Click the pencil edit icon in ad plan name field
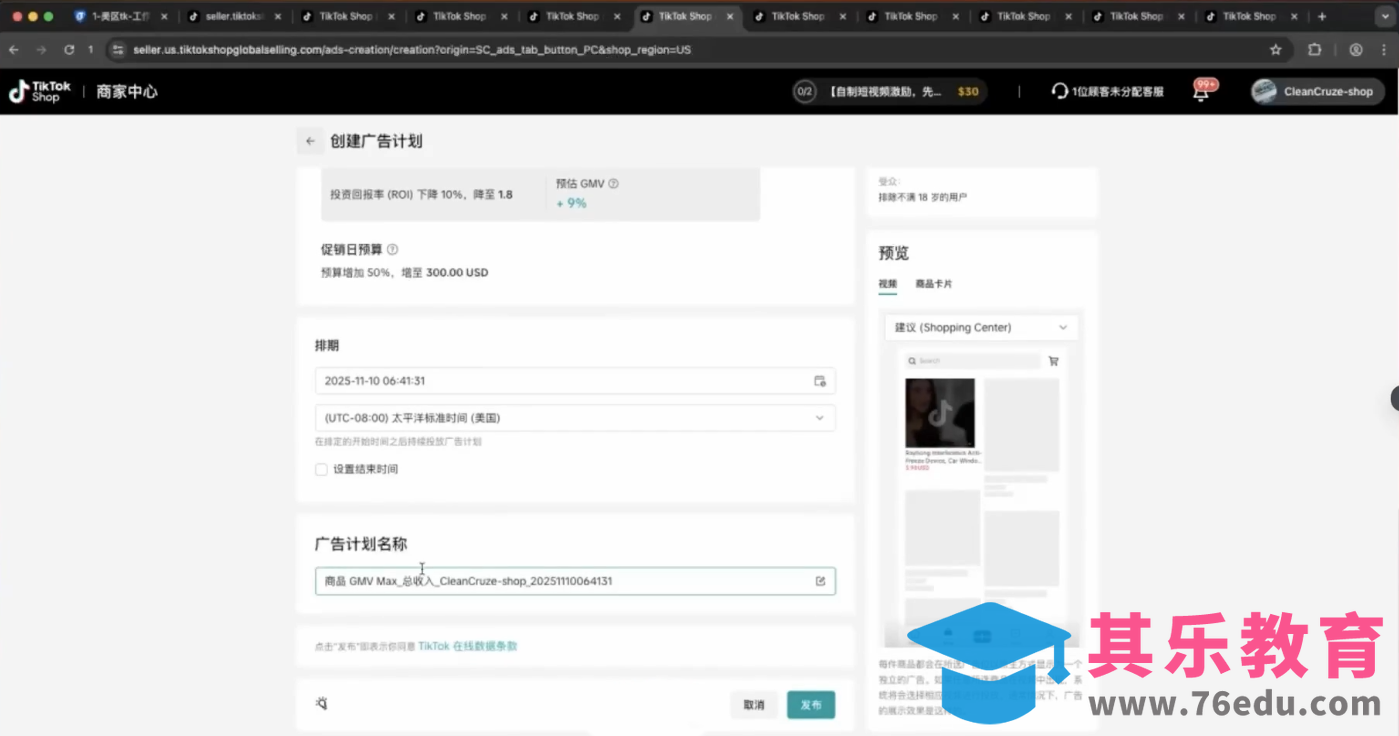Viewport: 1399px width, 736px height. [820, 581]
